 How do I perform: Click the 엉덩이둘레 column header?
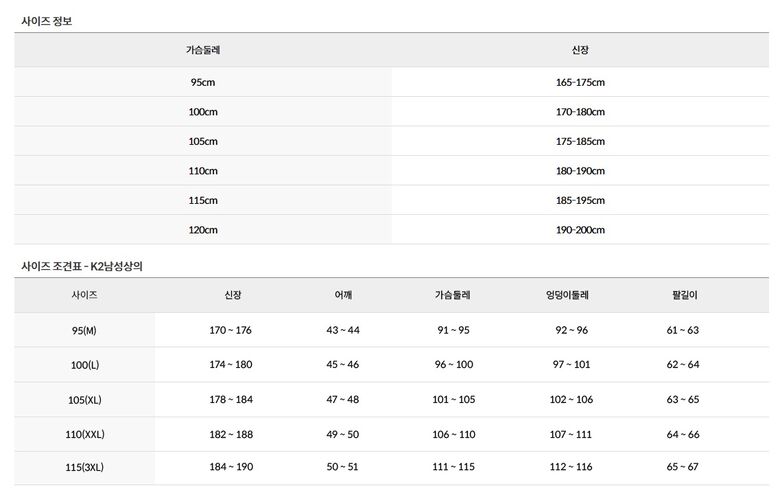pyautogui.click(x=567, y=295)
